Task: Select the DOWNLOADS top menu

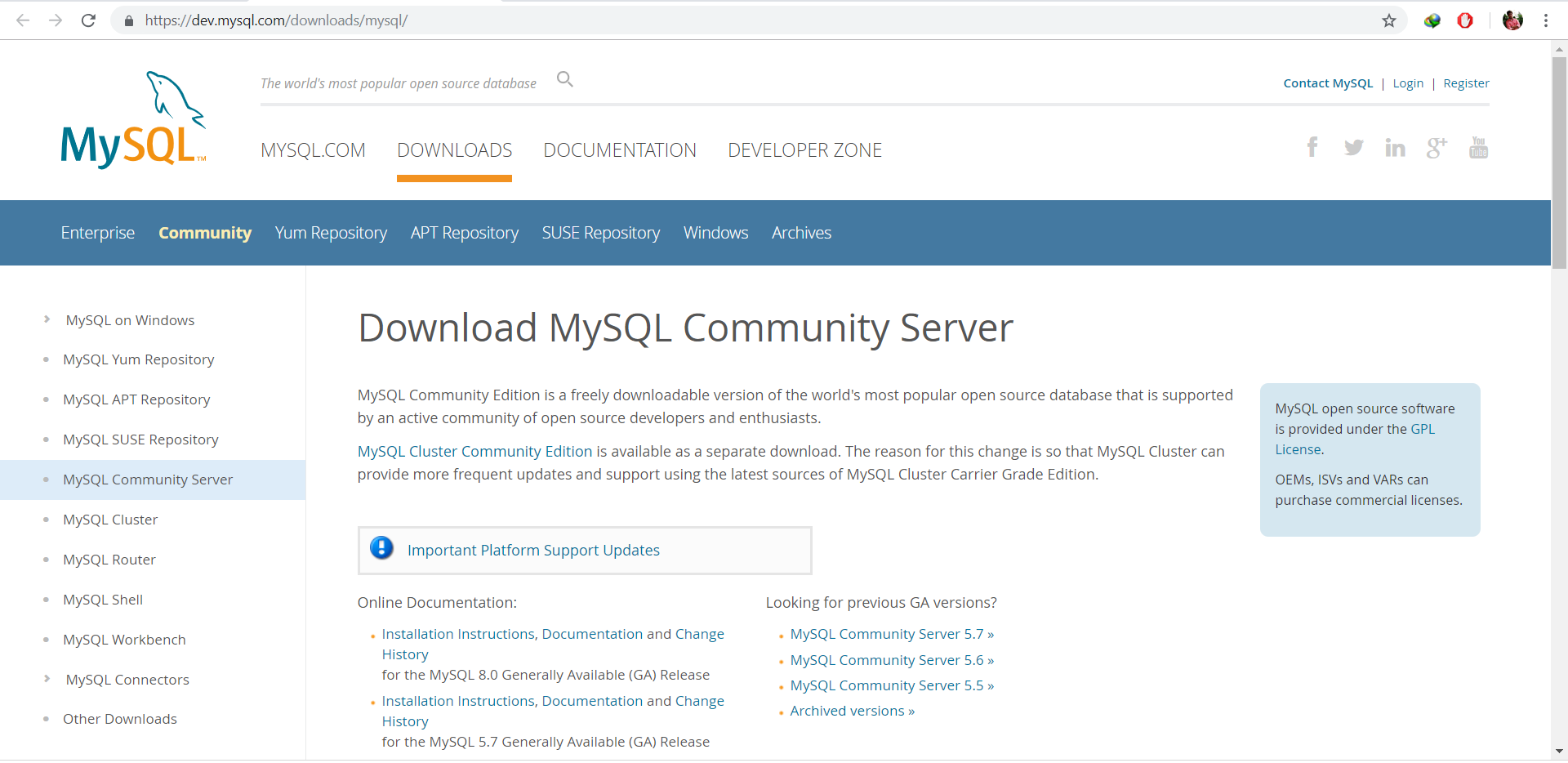Action: pos(454,150)
